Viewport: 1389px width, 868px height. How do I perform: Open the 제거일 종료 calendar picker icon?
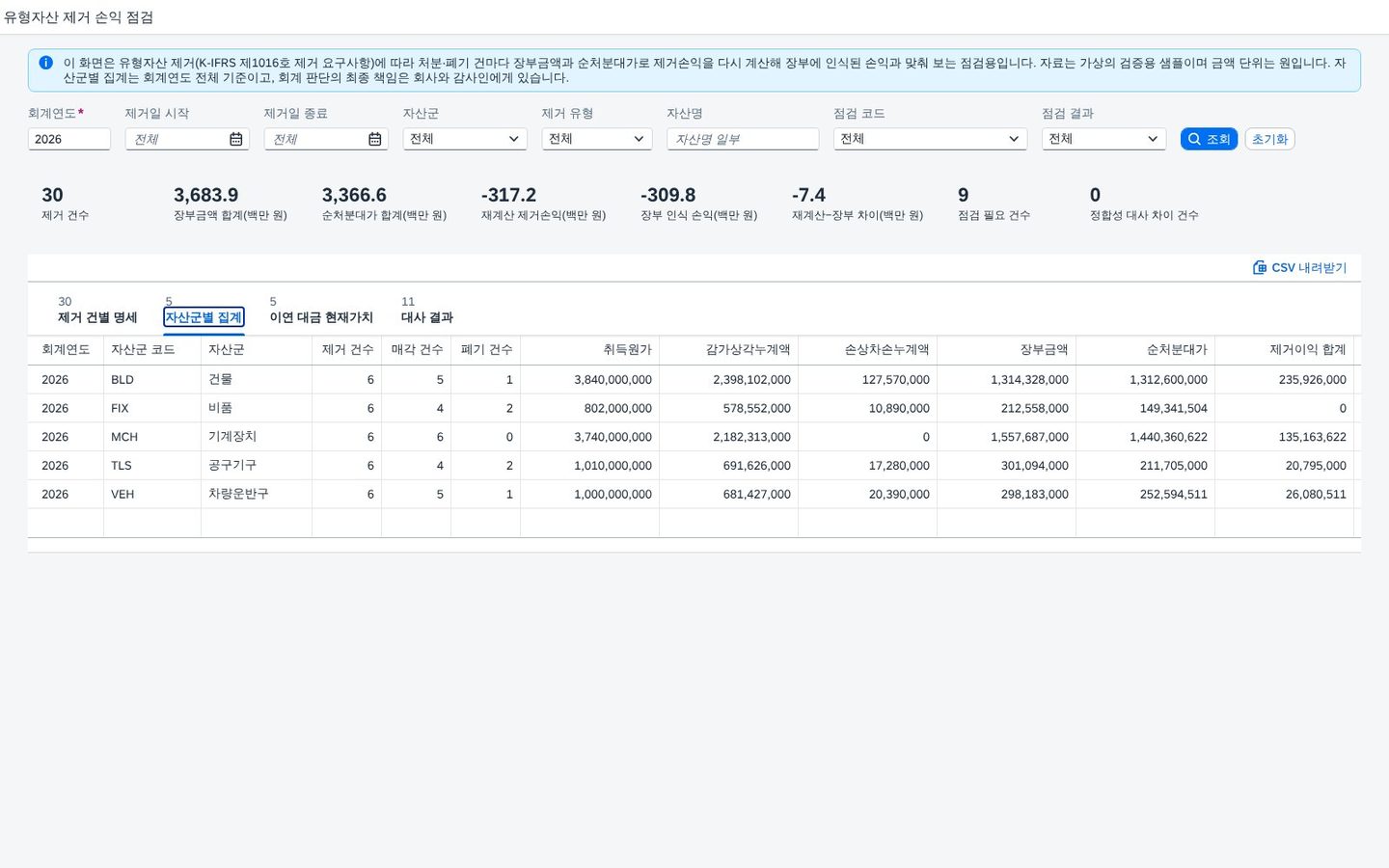pos(374,139)
